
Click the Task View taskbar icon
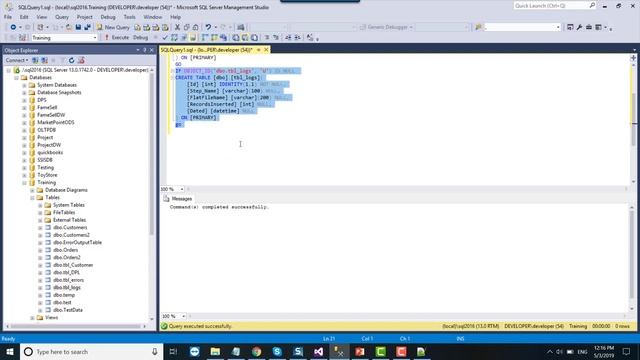tap(173, 352)
